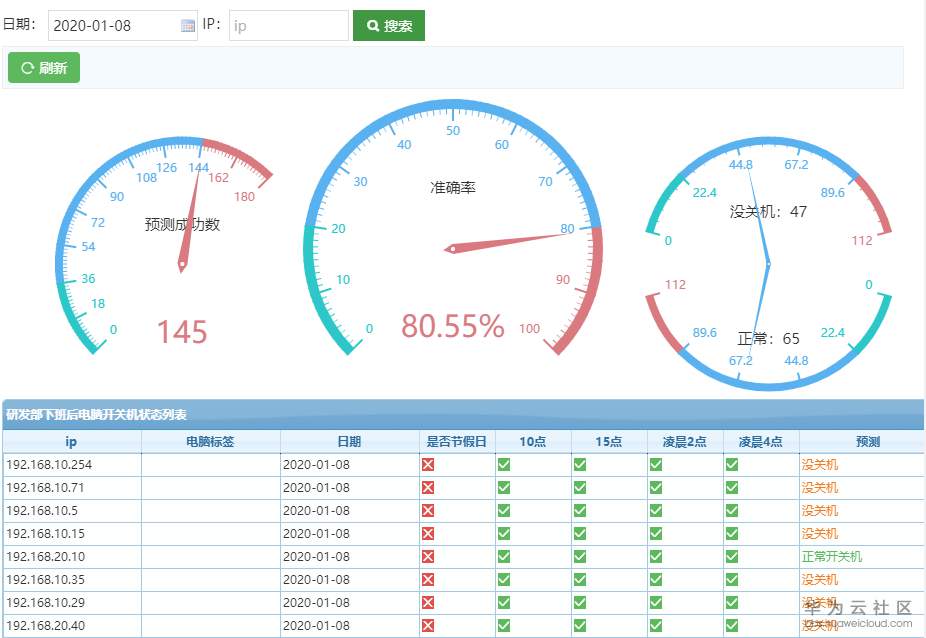Click the 正常开关机 prediction for 192.168.20.10
Image resolution: width=926 pixels, height=638 pixels.
coord(832,556)
